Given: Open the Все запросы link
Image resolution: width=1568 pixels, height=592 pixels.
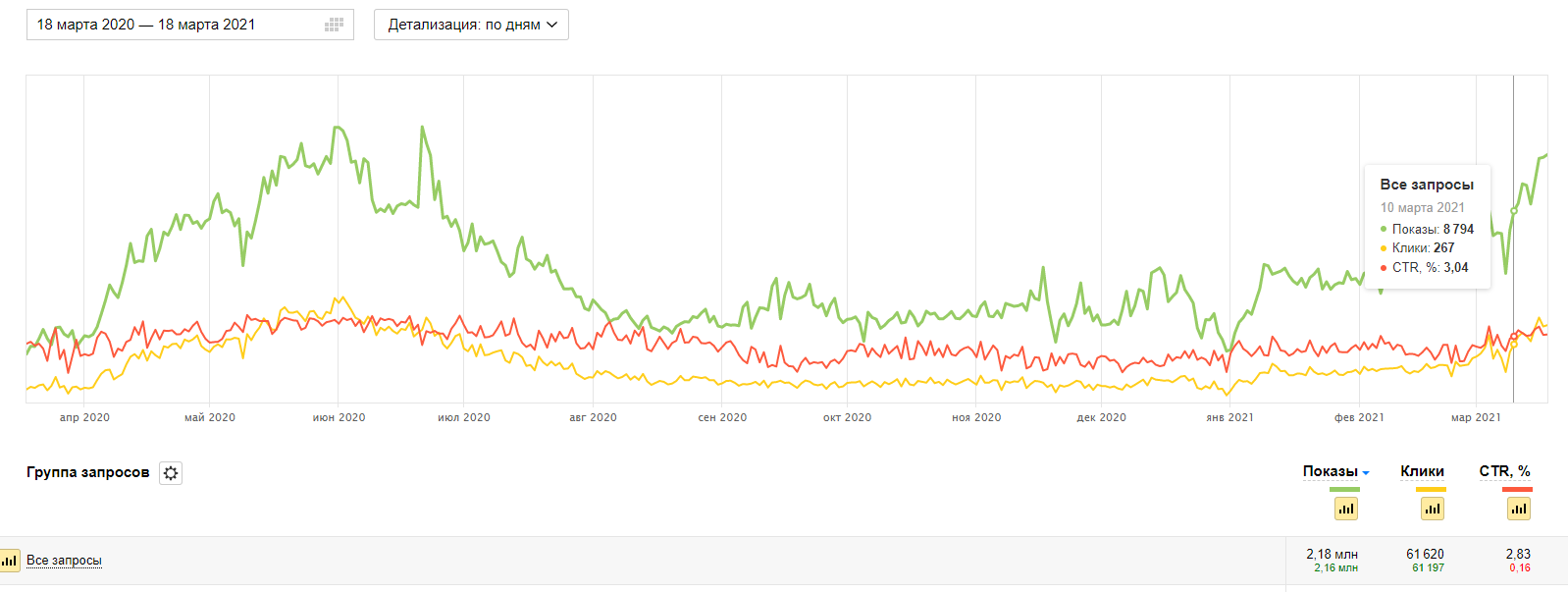Looking at the screenshot, I should coord(64,561).
